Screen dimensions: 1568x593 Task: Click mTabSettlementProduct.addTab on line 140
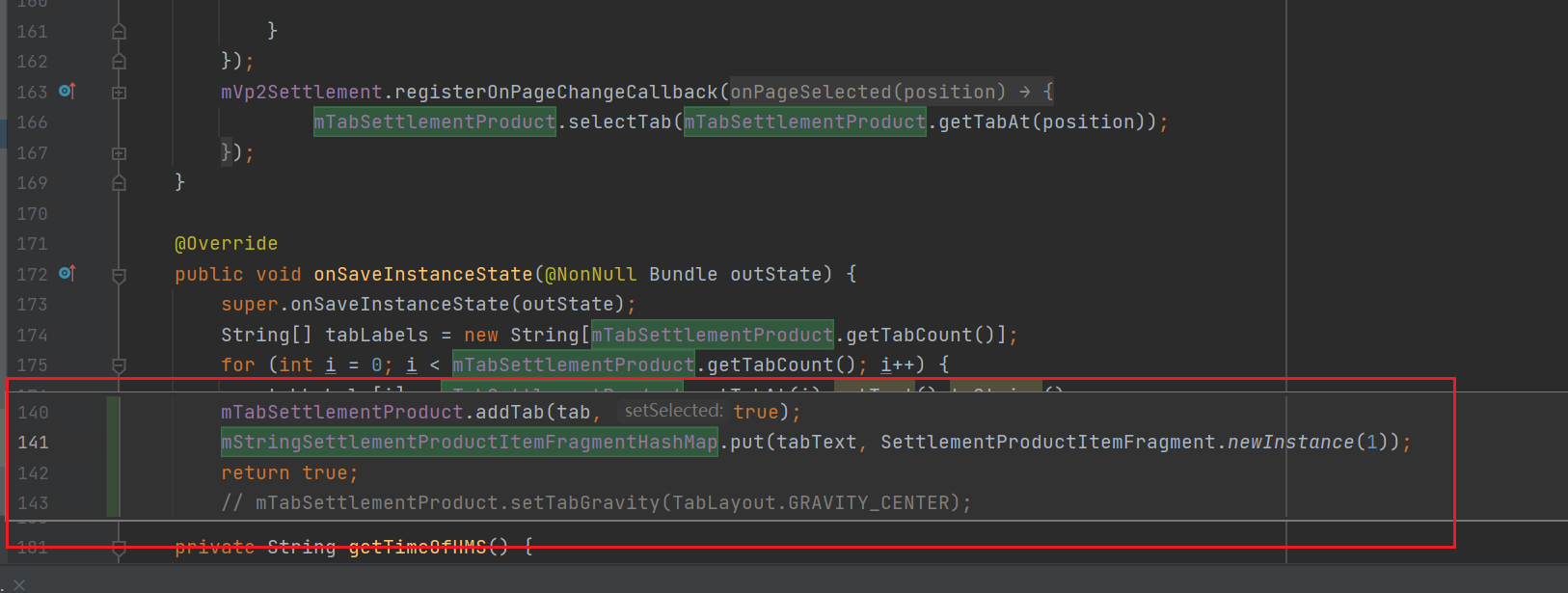[383, 412]
